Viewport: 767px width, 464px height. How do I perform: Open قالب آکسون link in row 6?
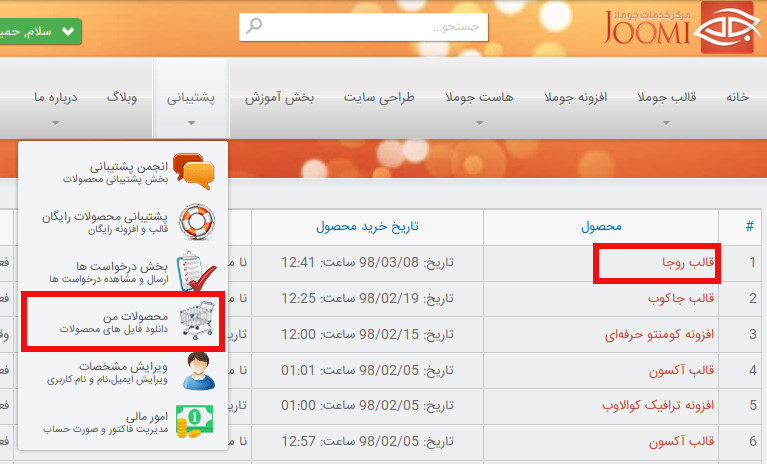[681, 442]
